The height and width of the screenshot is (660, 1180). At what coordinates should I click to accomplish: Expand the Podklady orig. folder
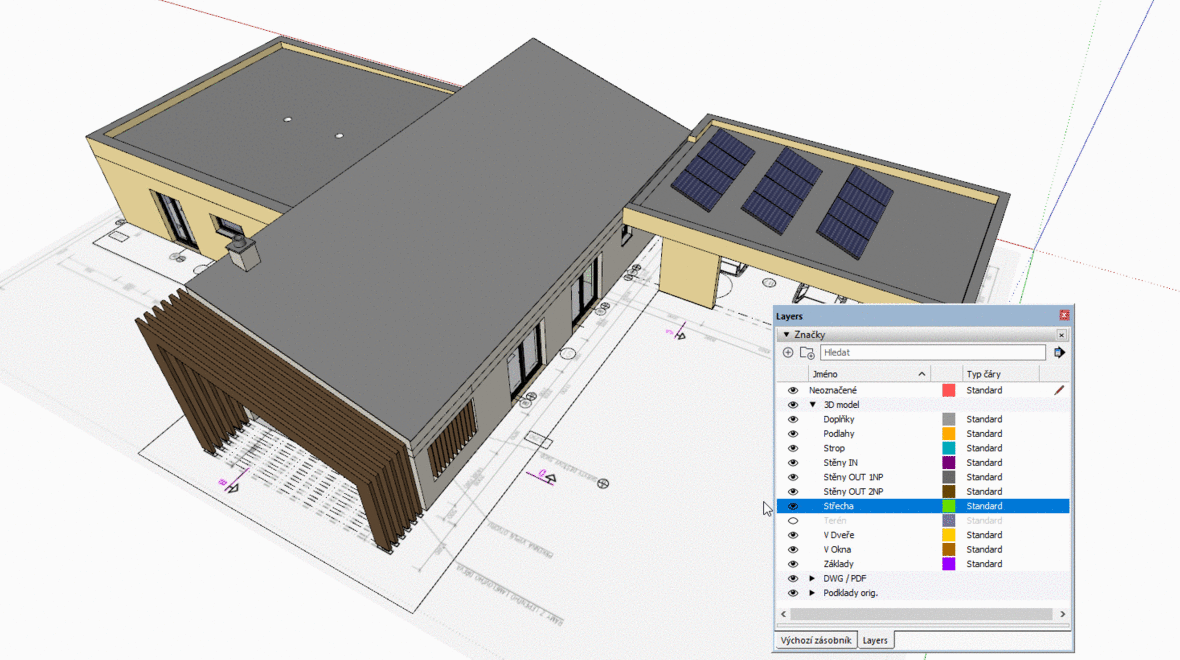812,593
